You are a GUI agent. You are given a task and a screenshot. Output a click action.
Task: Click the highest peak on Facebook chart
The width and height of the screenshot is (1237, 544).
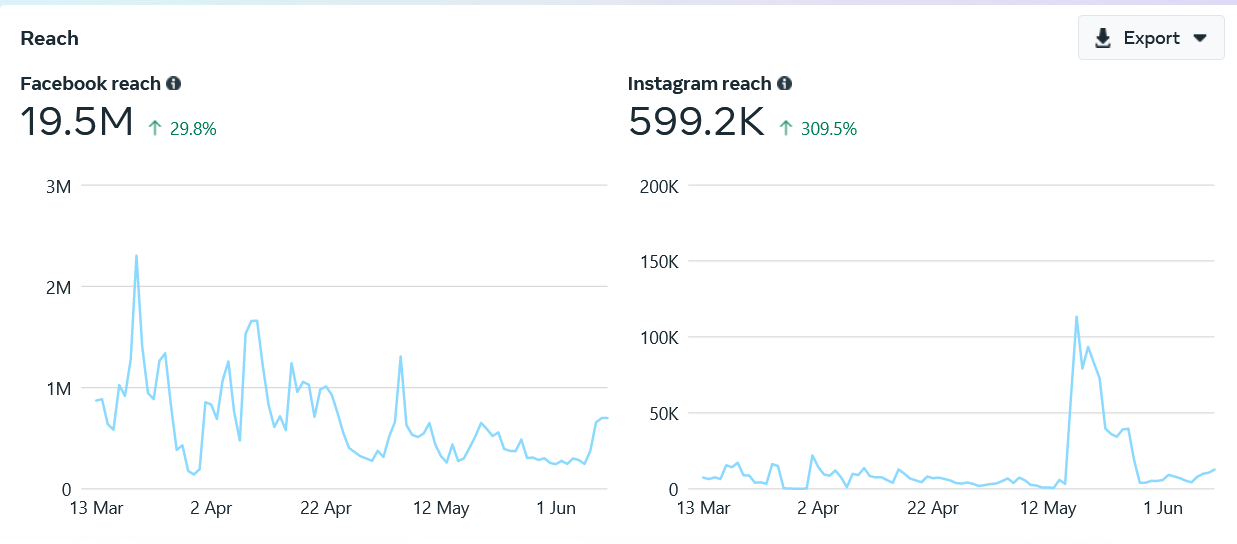(x=136, y=256)
